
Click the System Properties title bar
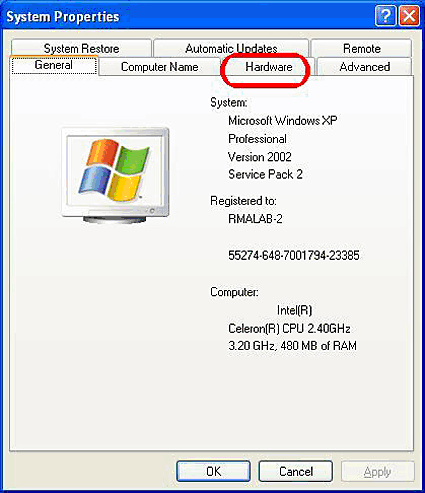pyautogui.click(x=187, y=16)
